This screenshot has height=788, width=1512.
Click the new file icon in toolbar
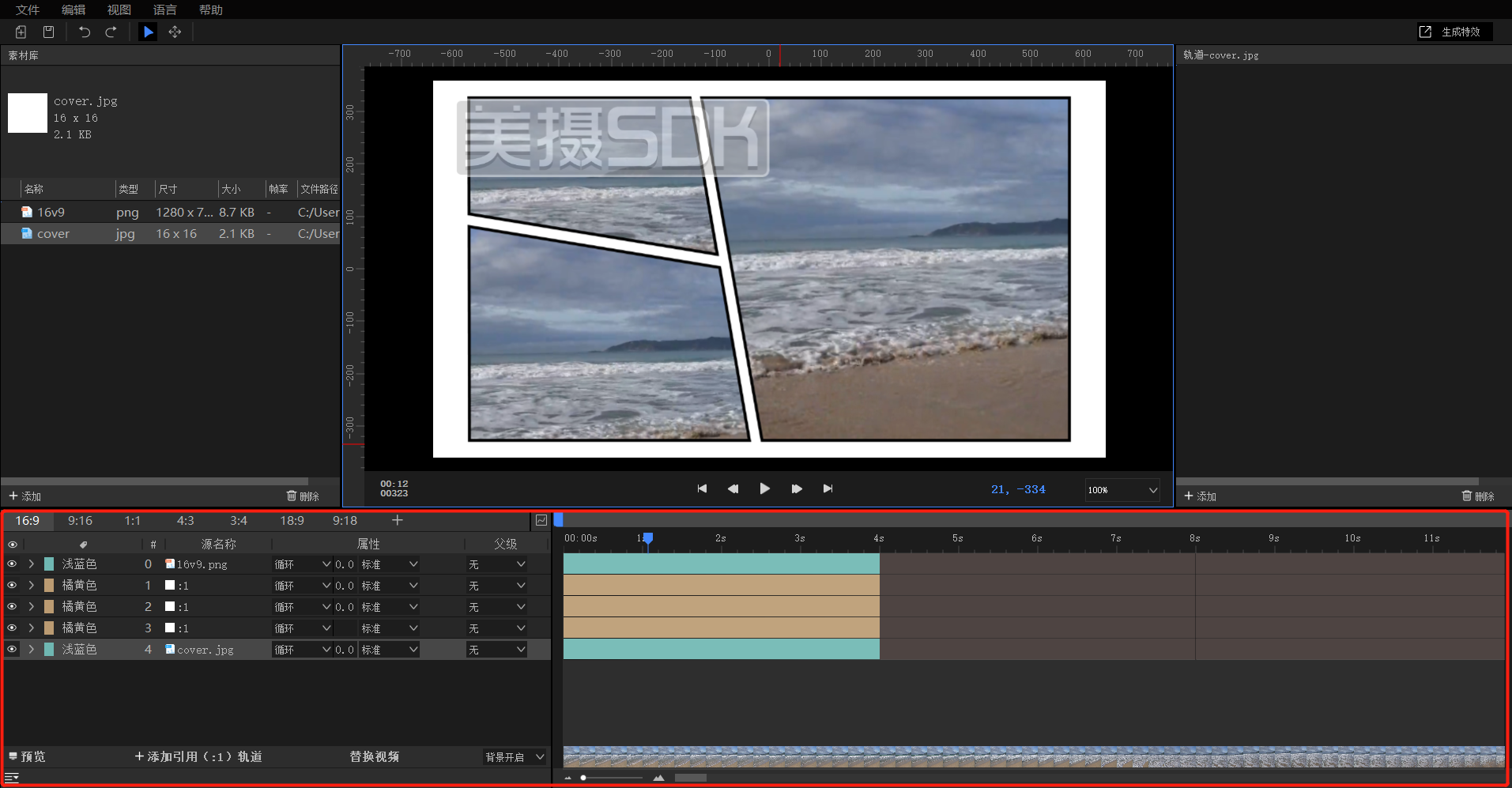pos(21,32)
